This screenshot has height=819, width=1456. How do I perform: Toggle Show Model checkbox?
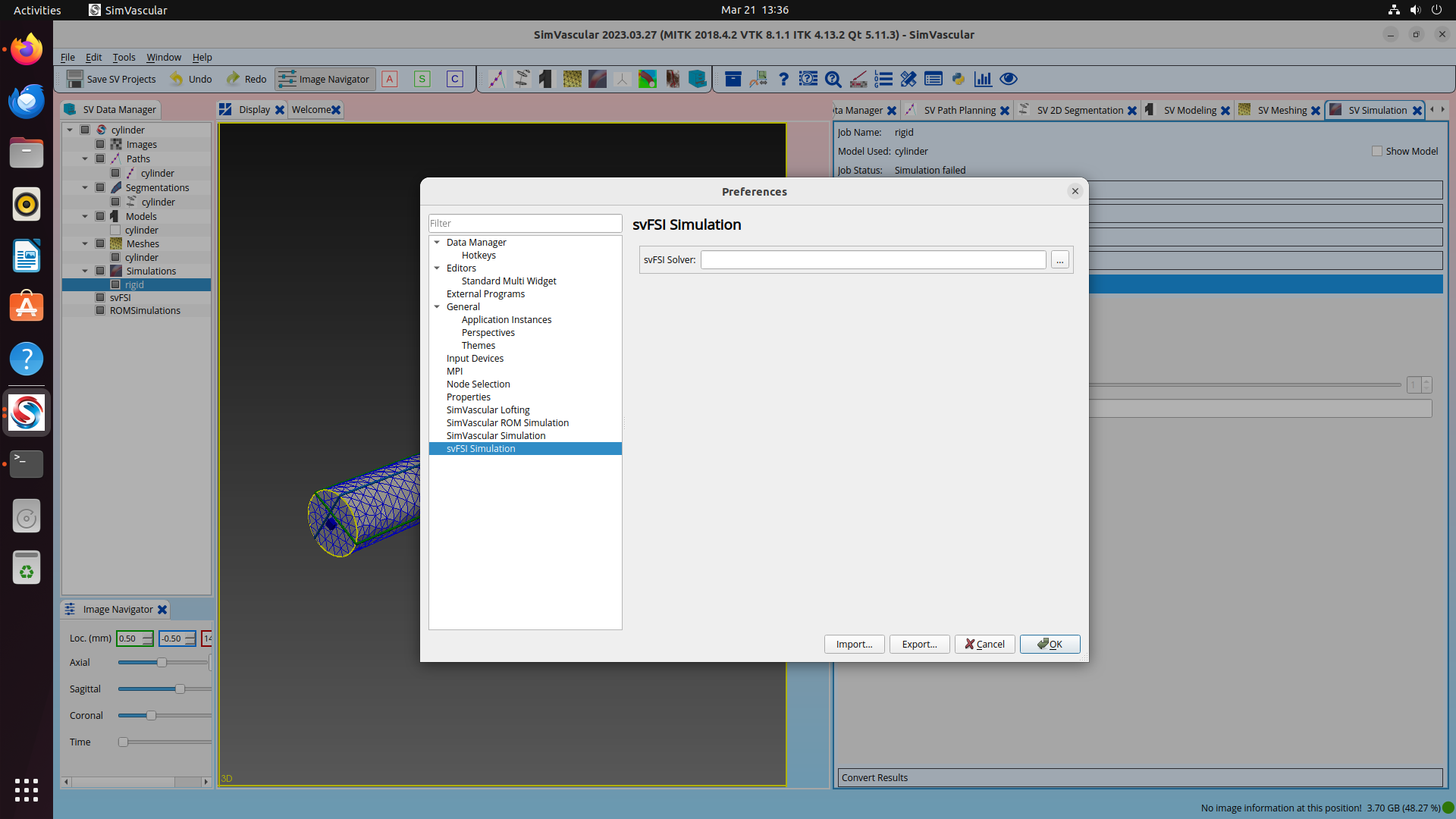click(1377, 151)
